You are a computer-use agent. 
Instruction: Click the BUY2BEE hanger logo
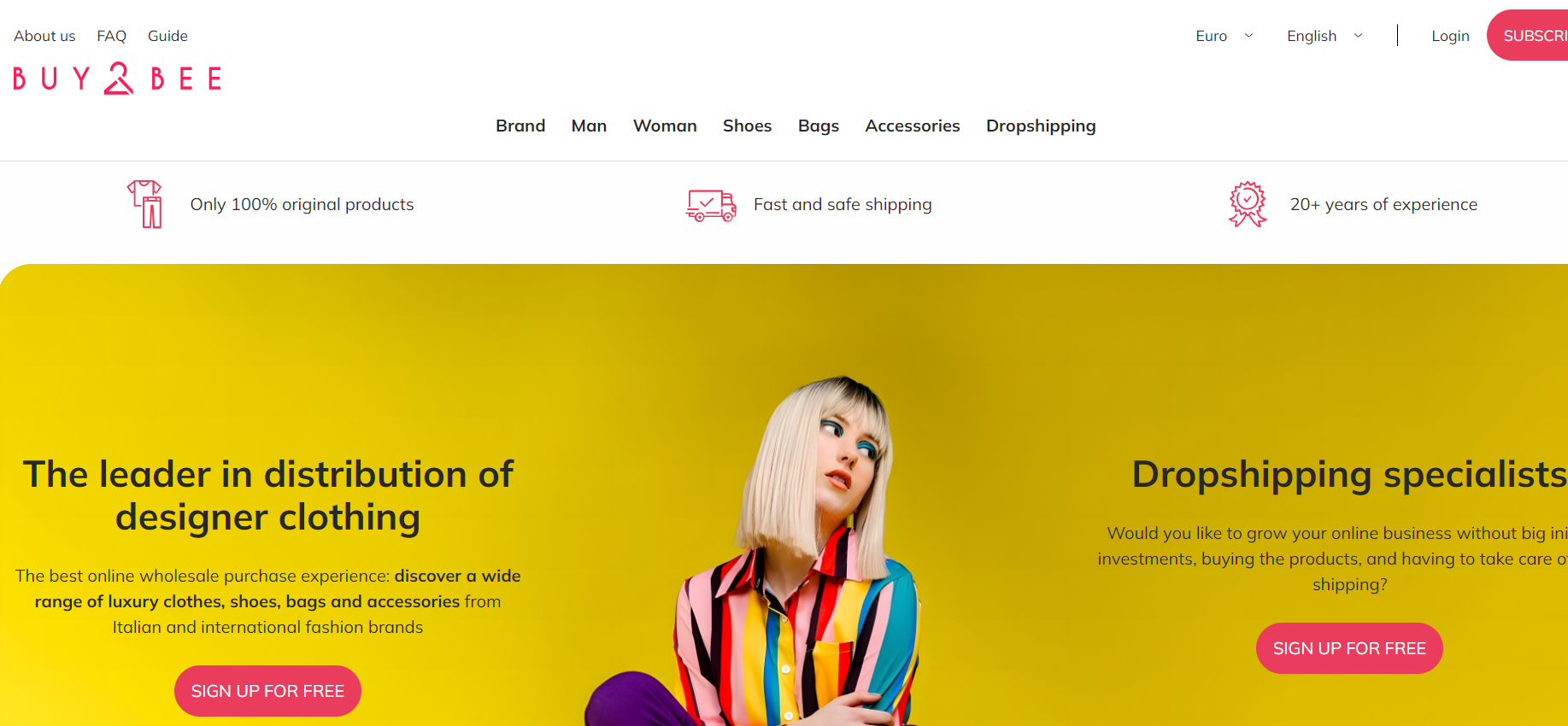[118, 78]
